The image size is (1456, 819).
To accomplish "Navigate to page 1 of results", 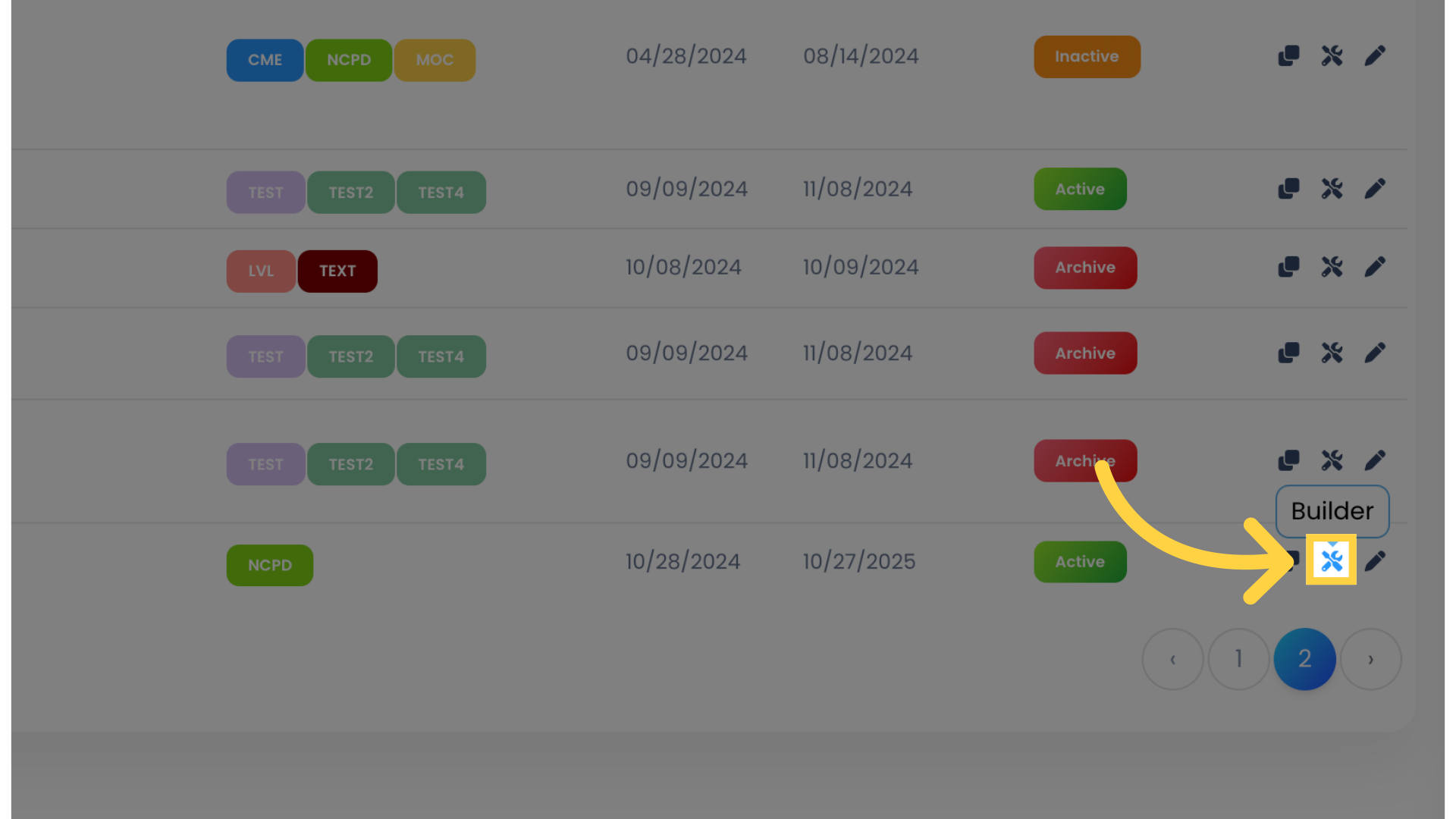I will [1238, 658].
